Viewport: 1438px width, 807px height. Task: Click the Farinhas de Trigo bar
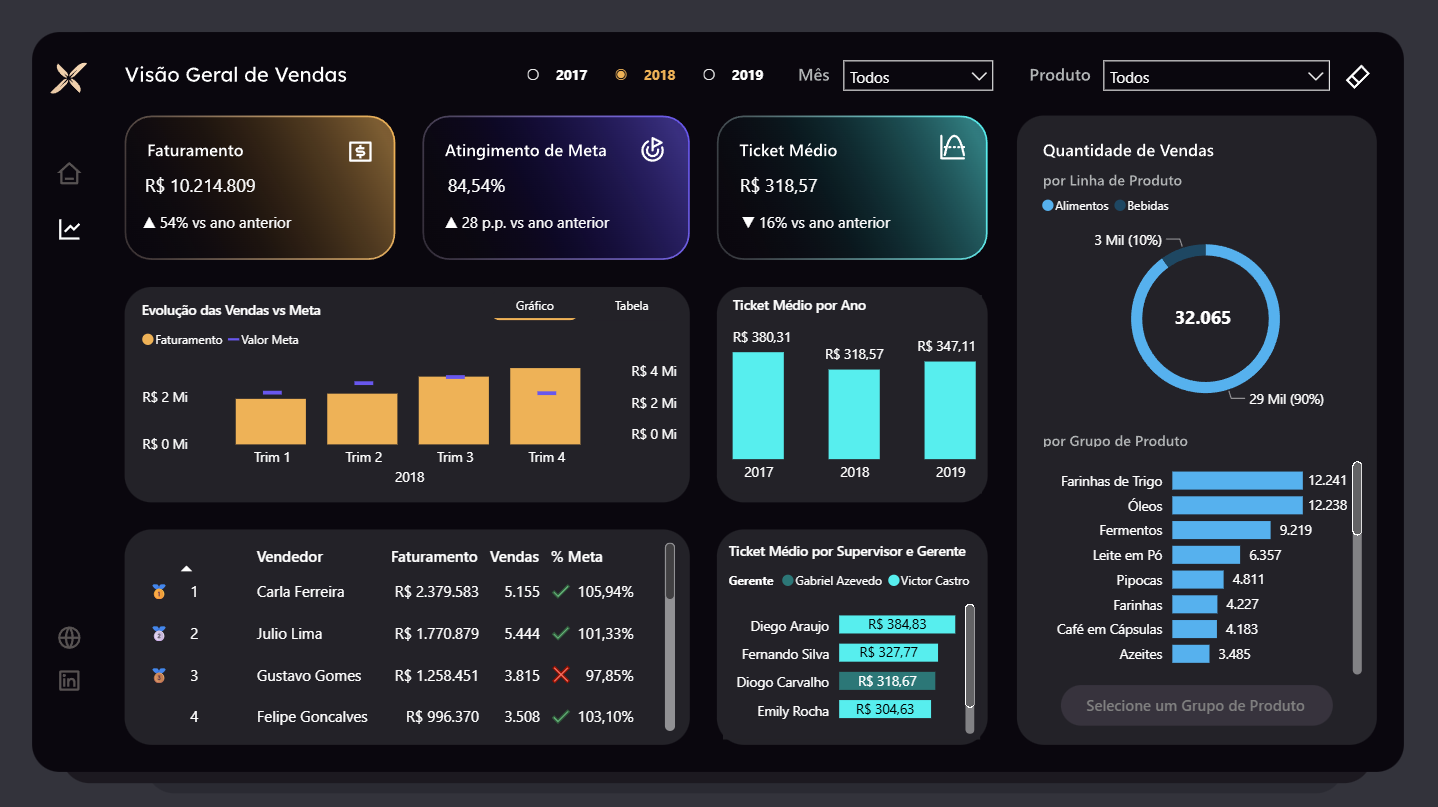click(x=1237, y=481)
